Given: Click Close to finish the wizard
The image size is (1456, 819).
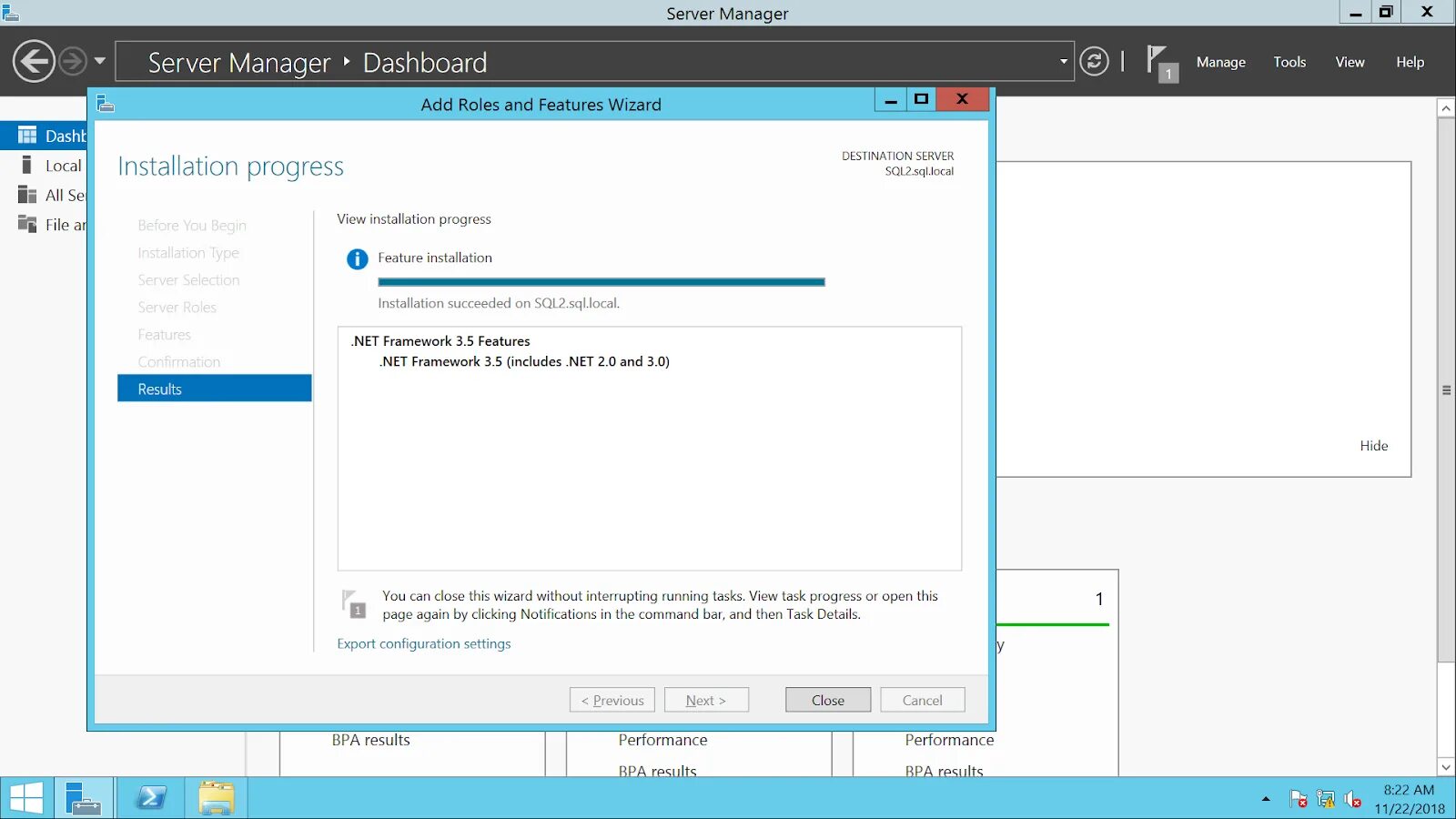Looking at the screenshot, I should (x=828, y=700).
